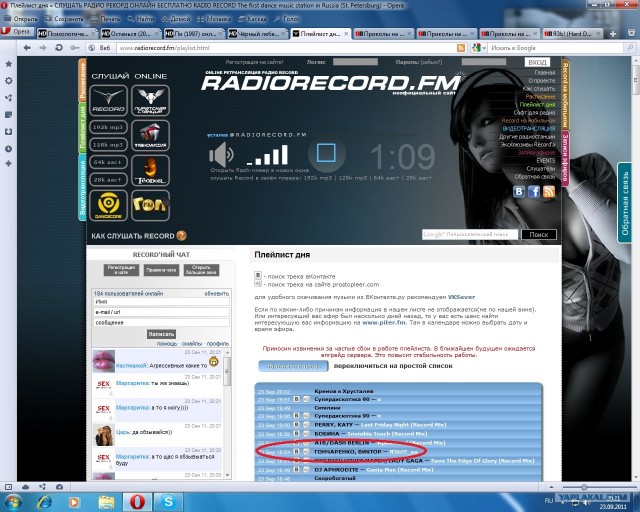Image resolution: width=640 pixels, height=512 pixels.
Task: Select the Record station logo
Action: click(108, 101)
